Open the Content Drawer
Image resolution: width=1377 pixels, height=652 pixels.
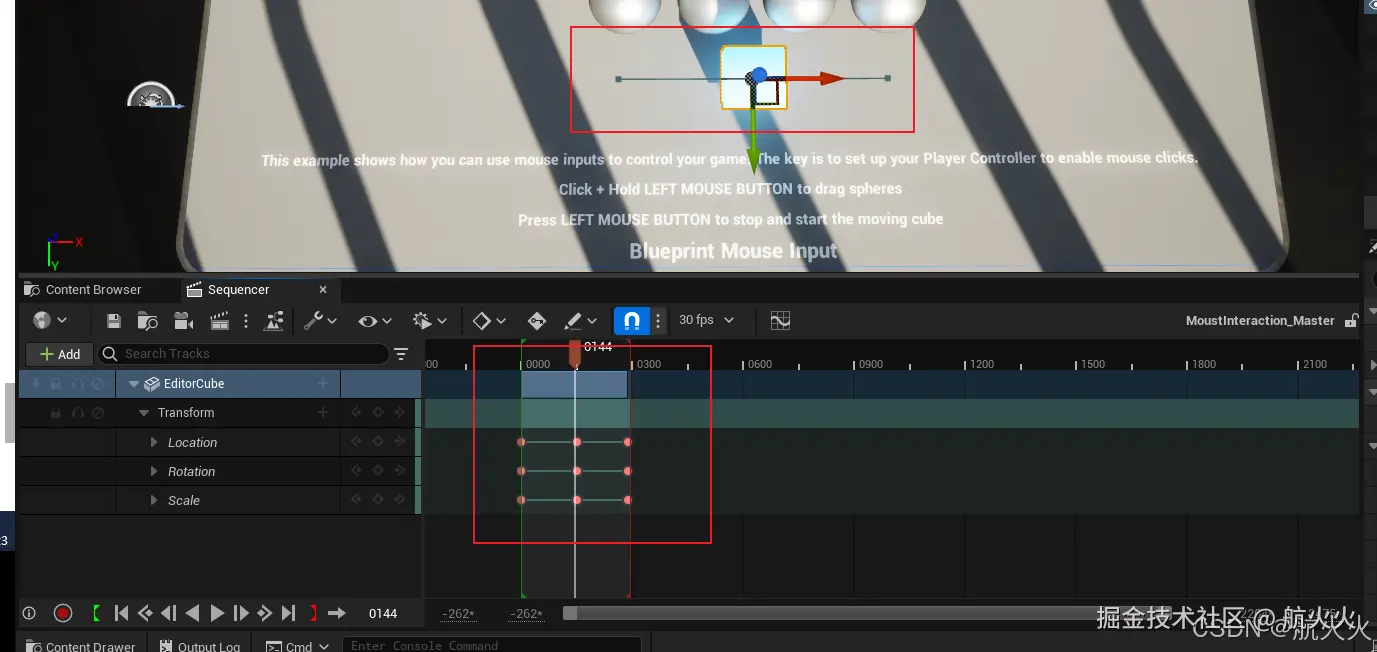pyautogui.click(x=81, y=646)
